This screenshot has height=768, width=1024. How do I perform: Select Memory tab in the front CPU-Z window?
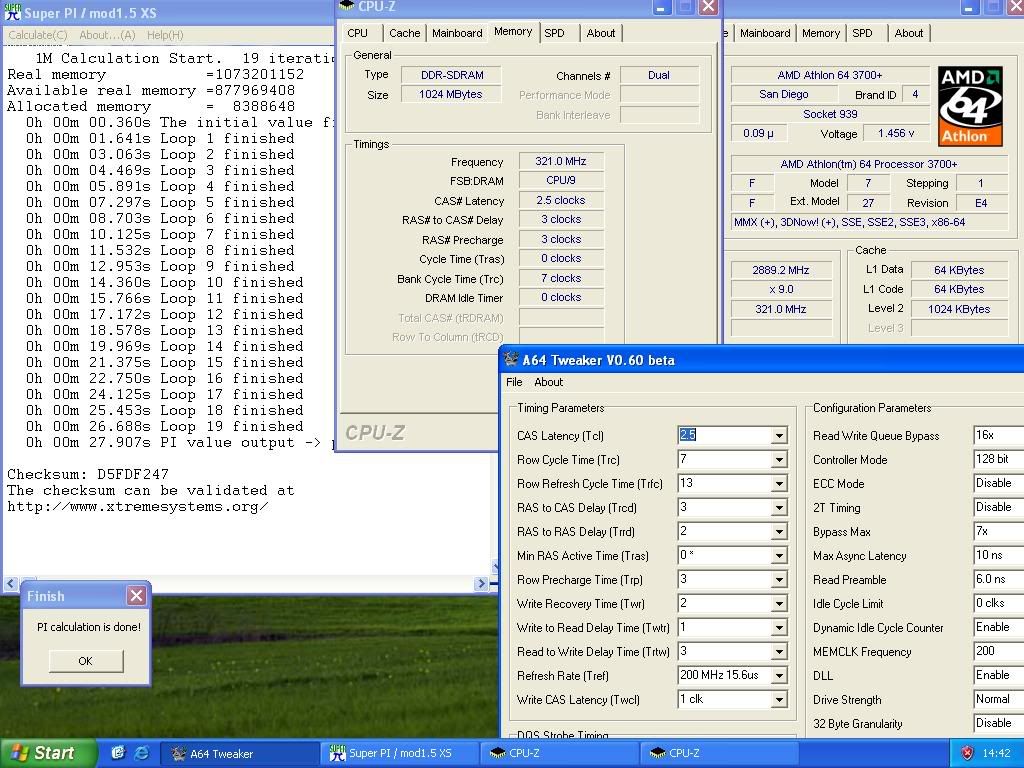[x=513, y=31]
